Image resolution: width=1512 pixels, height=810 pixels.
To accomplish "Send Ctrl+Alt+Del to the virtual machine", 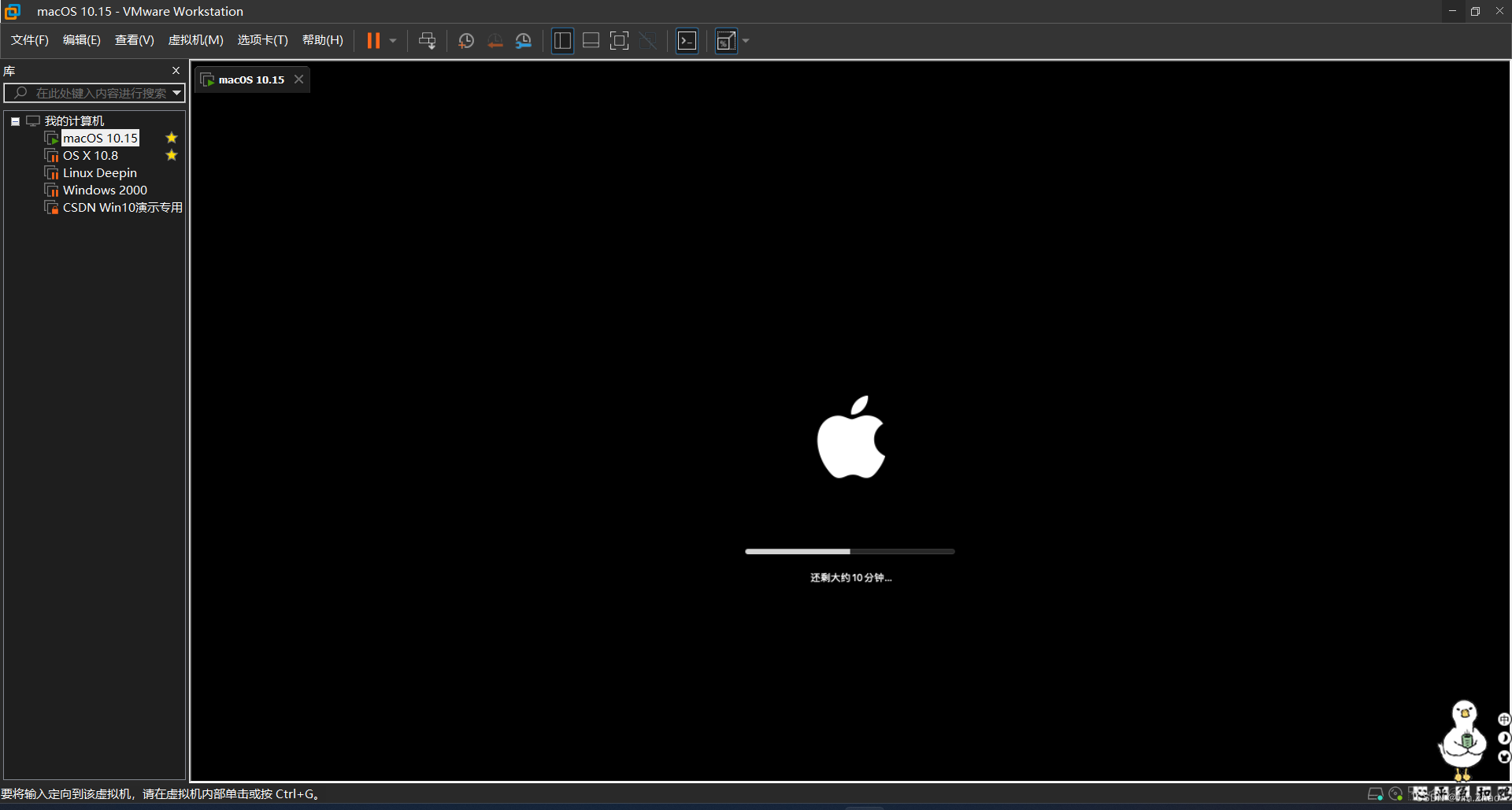I will coord(427,41).
